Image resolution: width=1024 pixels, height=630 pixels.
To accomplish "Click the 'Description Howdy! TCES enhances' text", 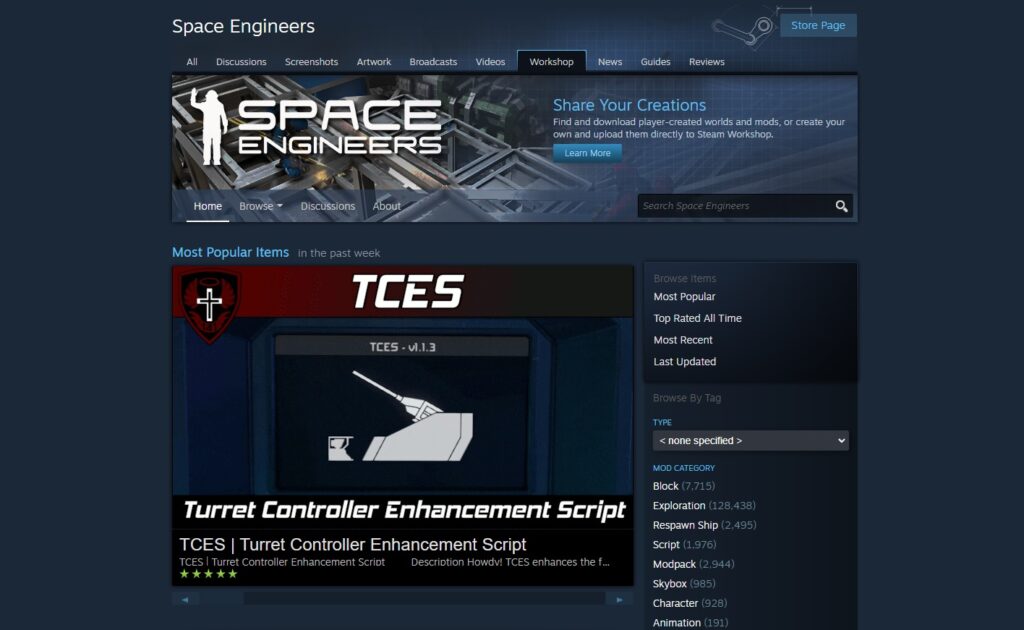I will pyautogui.click(x=510, y=562).
